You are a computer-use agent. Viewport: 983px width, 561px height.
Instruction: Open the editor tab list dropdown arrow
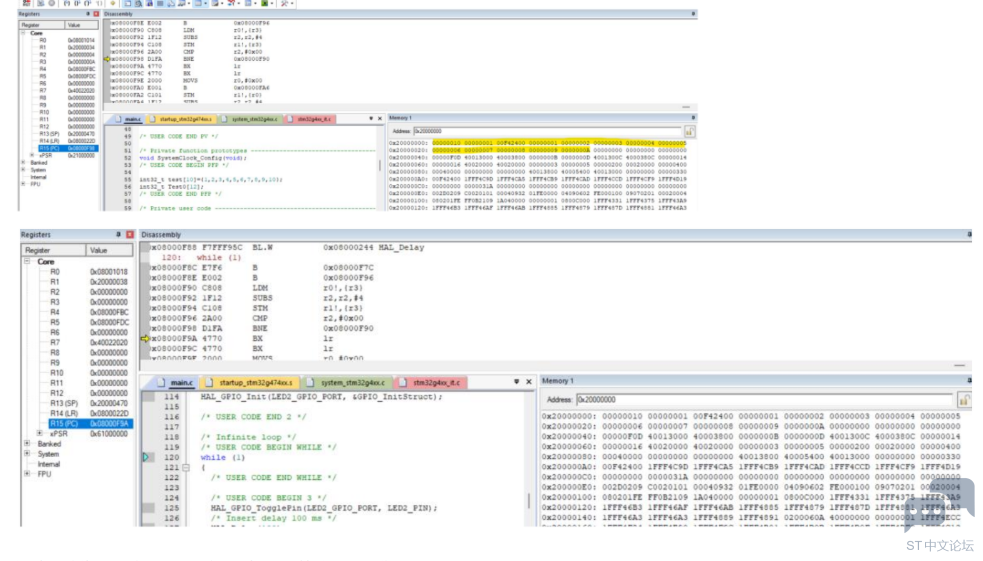coord(517,382)
